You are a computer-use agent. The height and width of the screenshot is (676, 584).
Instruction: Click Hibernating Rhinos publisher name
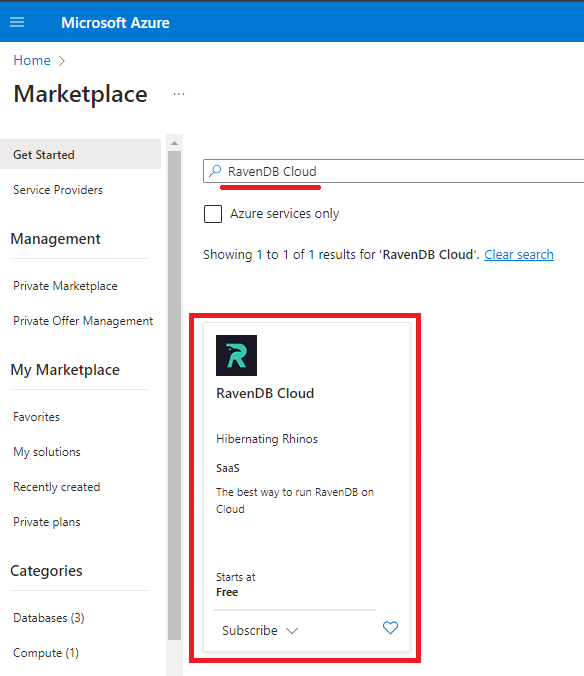pos(267,439)
